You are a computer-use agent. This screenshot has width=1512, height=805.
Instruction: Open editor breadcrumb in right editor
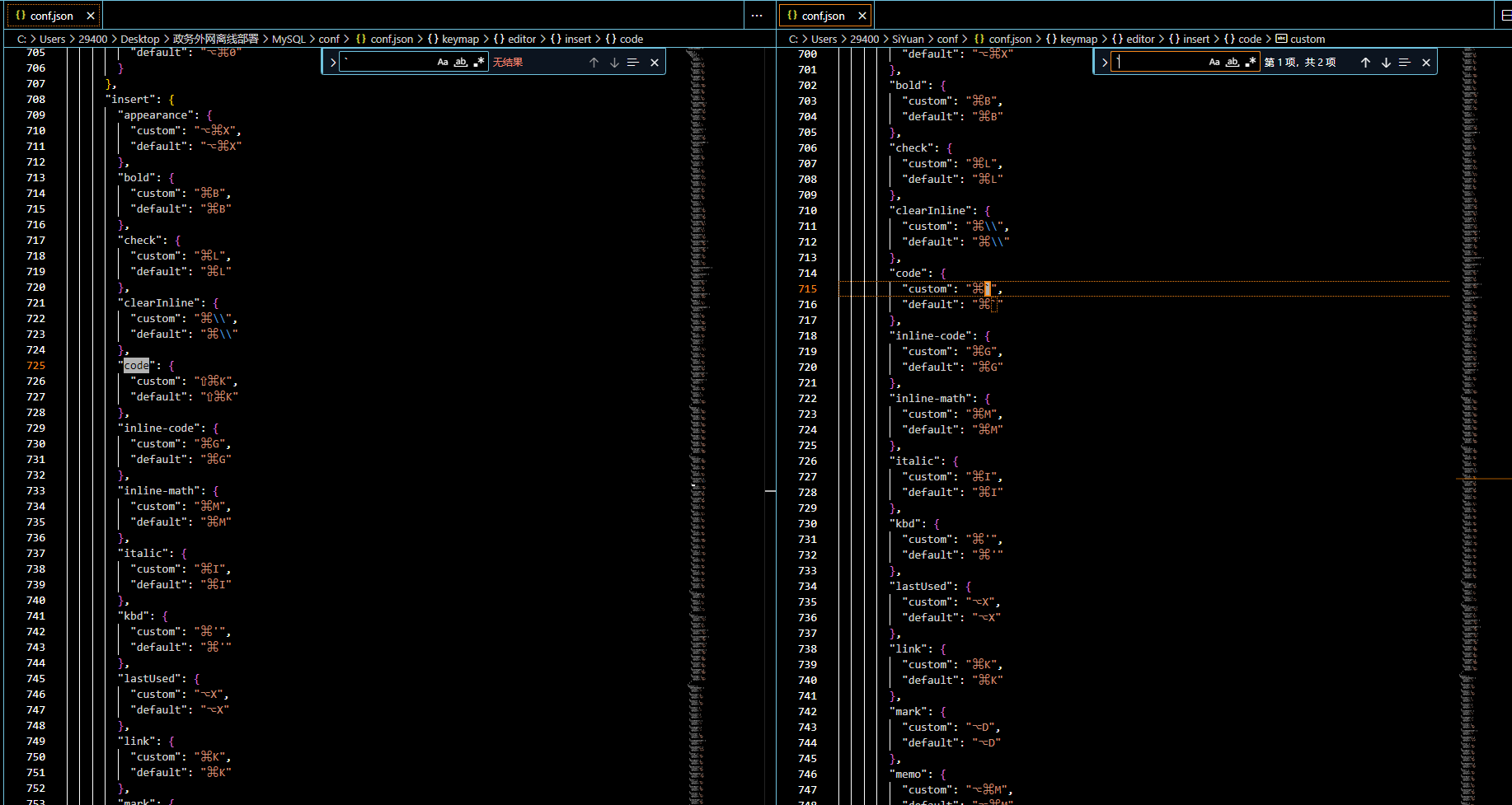point(1133,39)
